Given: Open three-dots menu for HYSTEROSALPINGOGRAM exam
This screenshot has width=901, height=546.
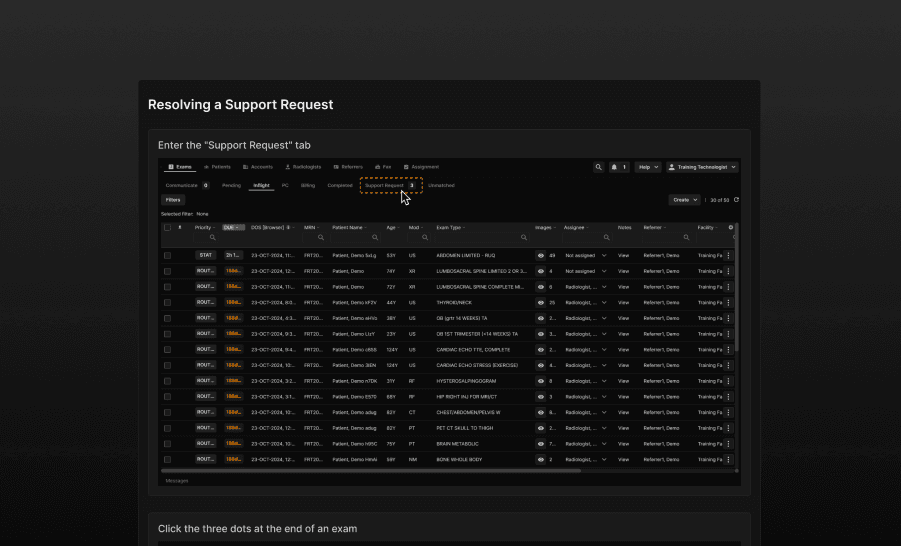Looking at the screenshot, I should pos(729,381).
